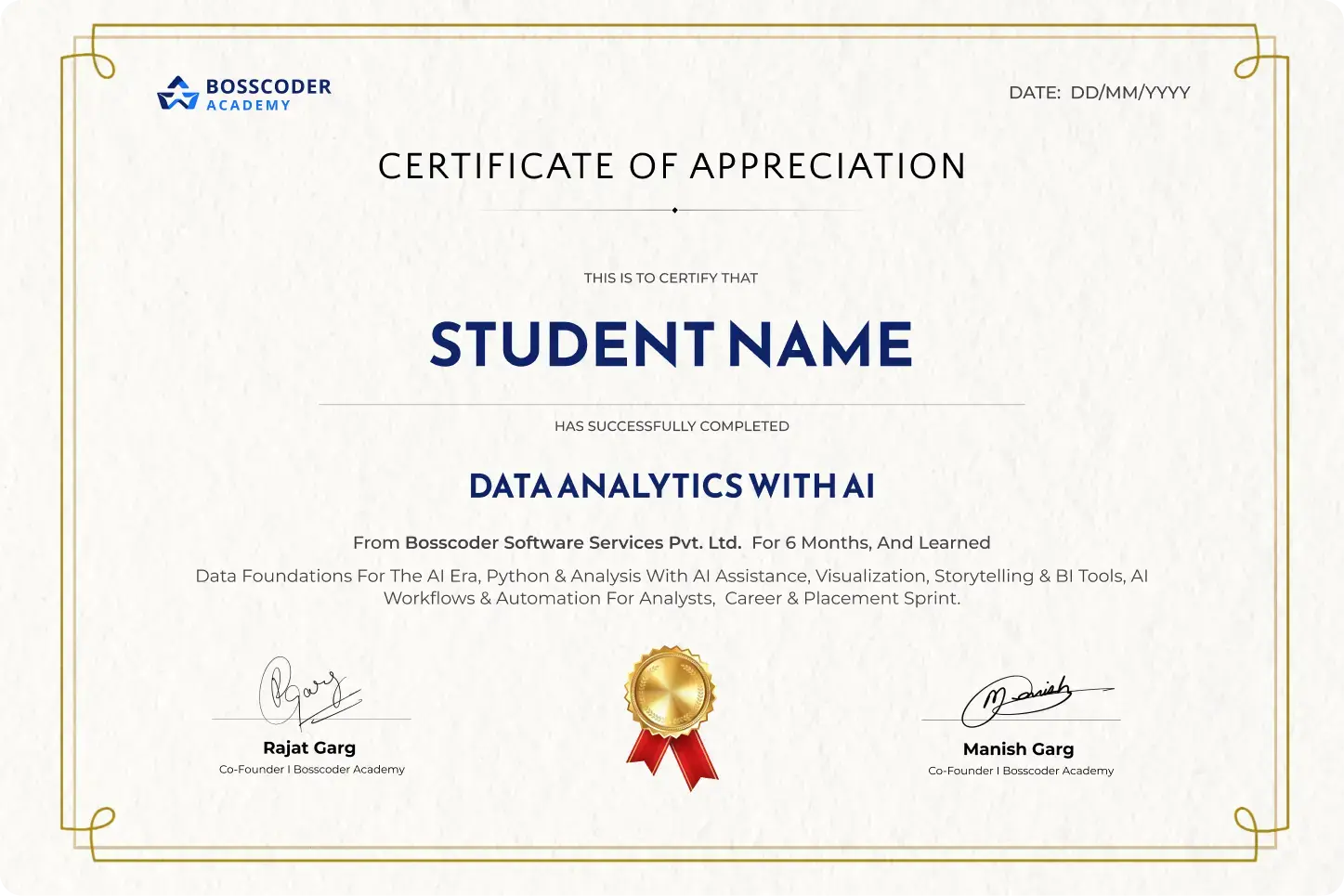Click Rajat Garg's Co-Founder title text
Image resolution: width=1344 pixels, height=896 pixels.
click(310, 769)
